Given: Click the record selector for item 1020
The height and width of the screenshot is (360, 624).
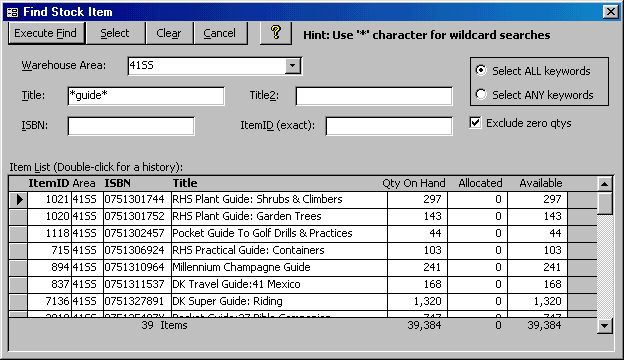Looking at the screenshot, I should click(x=18, y=216).
